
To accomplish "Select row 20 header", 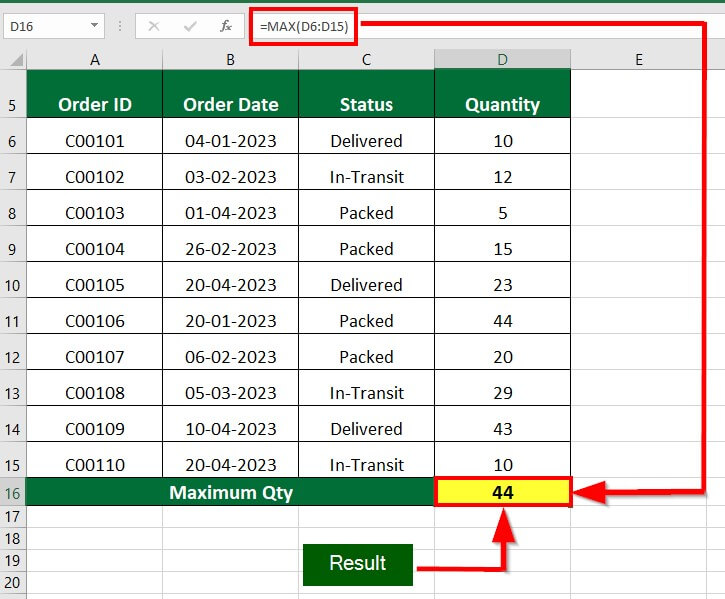I will tap(12, 583).
